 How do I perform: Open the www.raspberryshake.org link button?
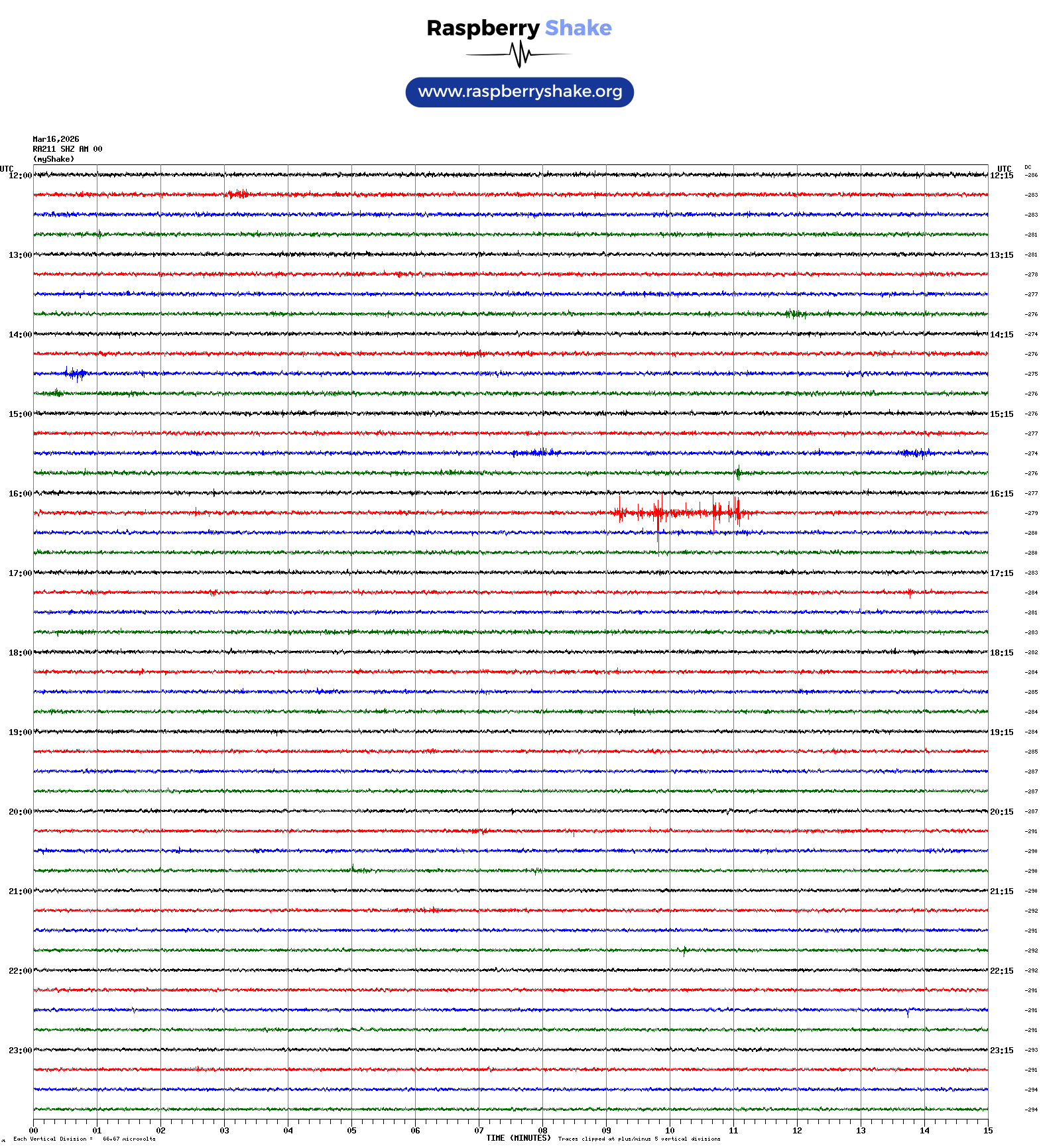click(x=520, y=92)
